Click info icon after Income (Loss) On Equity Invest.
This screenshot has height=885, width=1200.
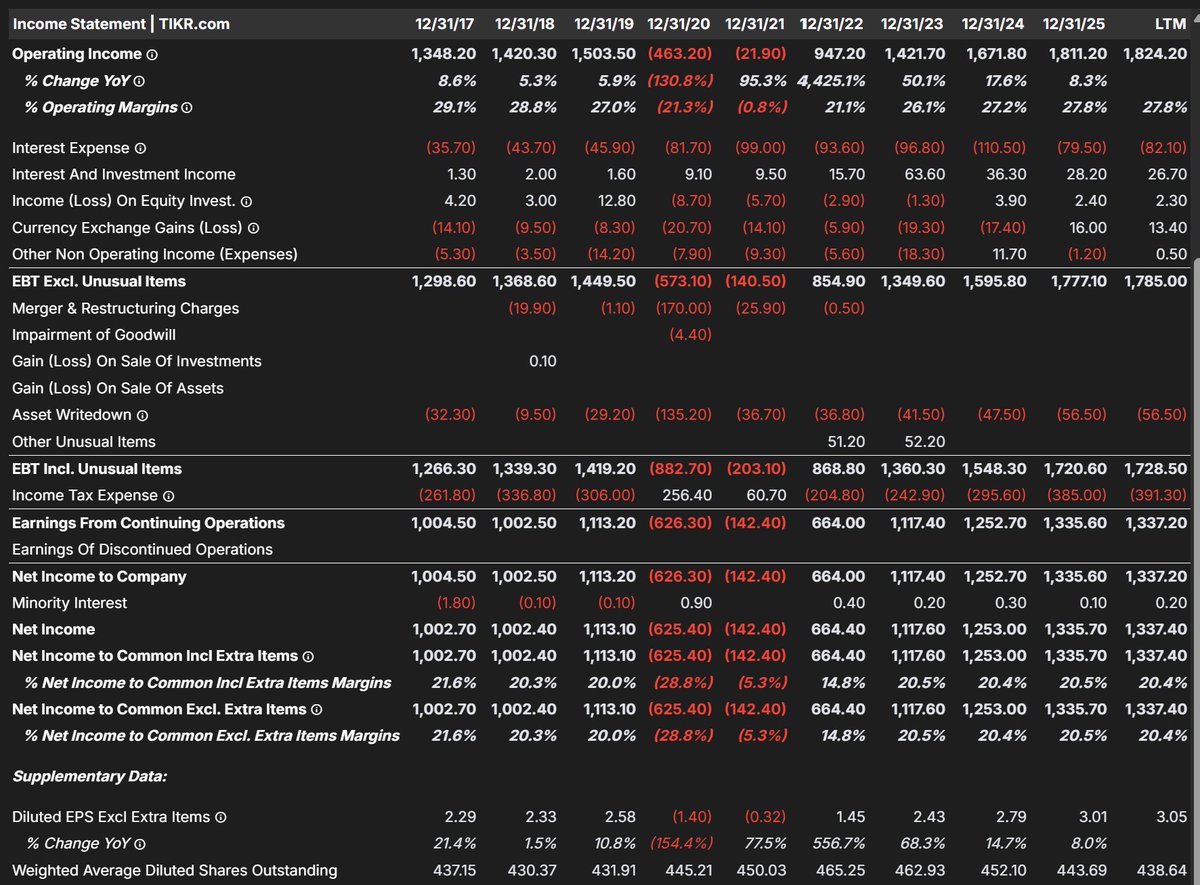(x=246, y=201)
